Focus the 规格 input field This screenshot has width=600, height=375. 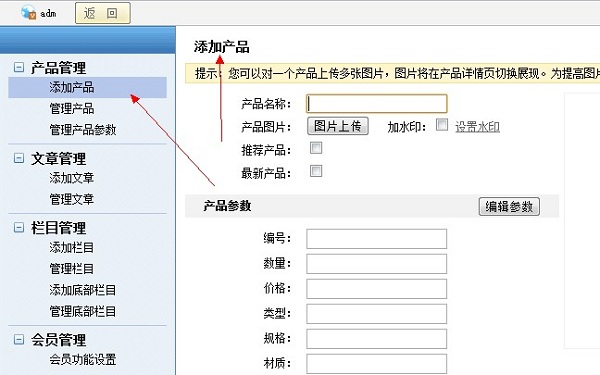377,339
